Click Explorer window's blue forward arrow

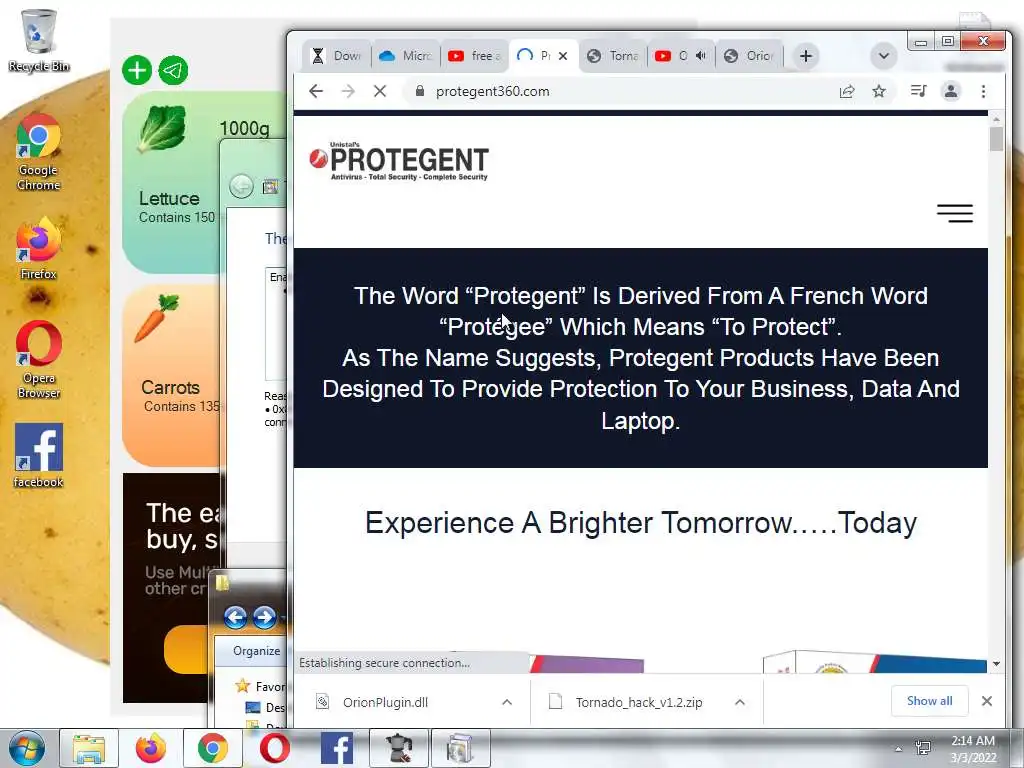264,616
